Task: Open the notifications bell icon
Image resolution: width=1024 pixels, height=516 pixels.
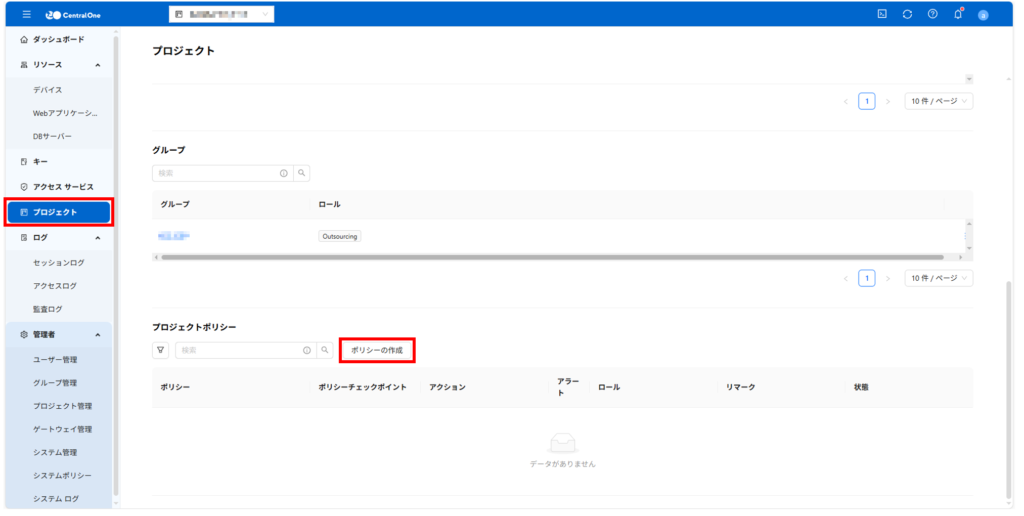Action: [958, 14]
